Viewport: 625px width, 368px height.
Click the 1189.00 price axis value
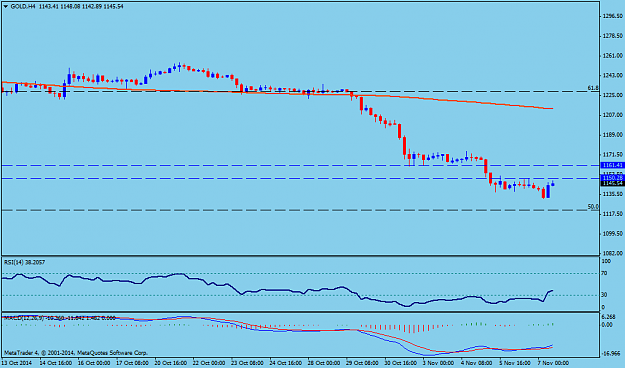613,135
